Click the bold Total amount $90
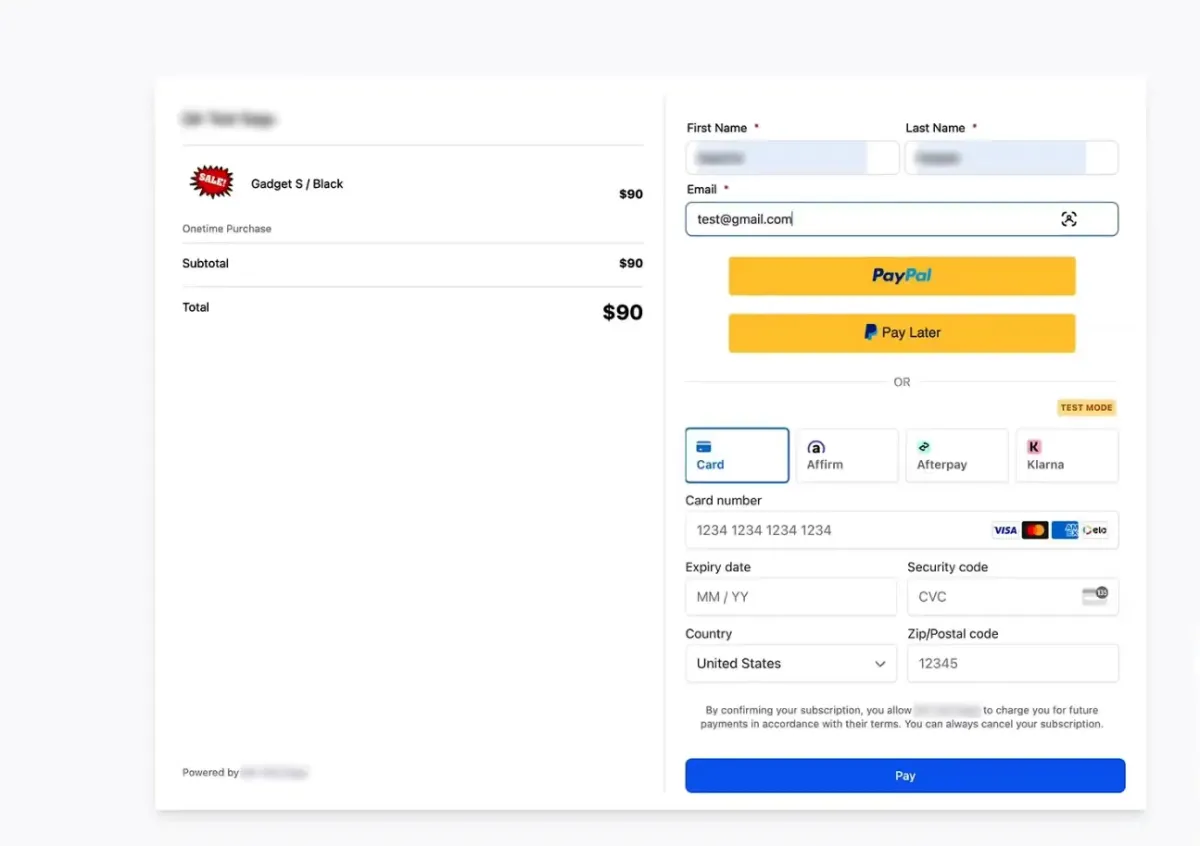This screenshot has height=846, width=1200. [622, 312]
